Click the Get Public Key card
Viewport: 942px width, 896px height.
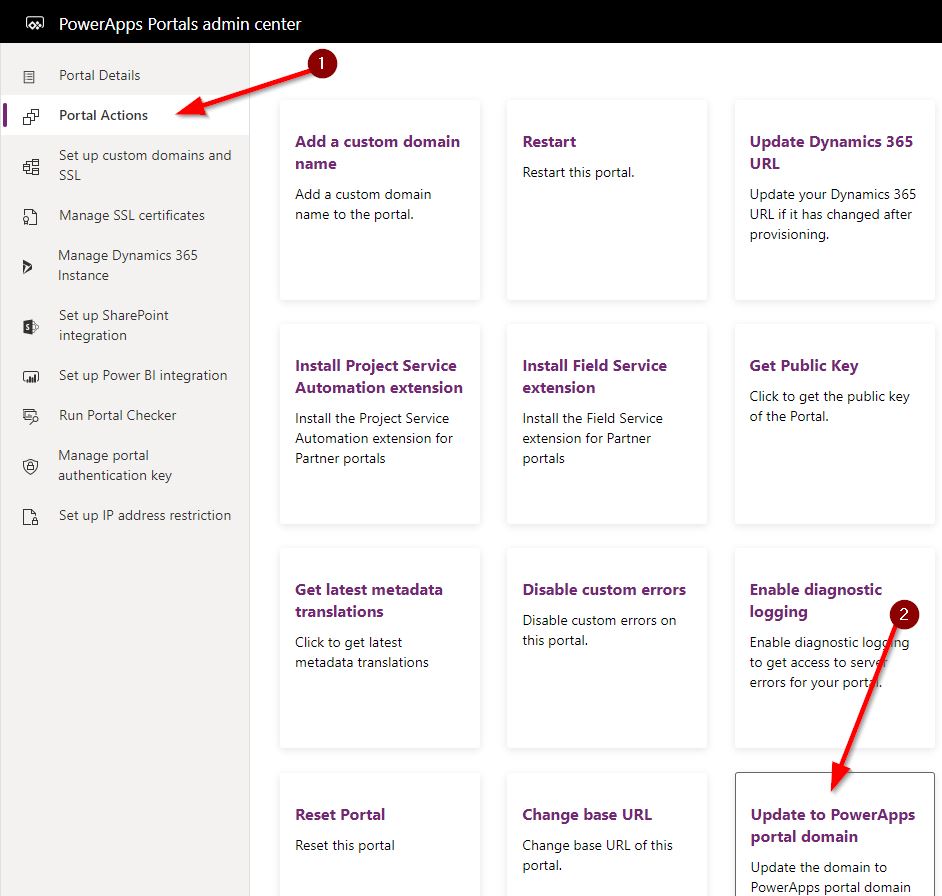coord(834,424)
